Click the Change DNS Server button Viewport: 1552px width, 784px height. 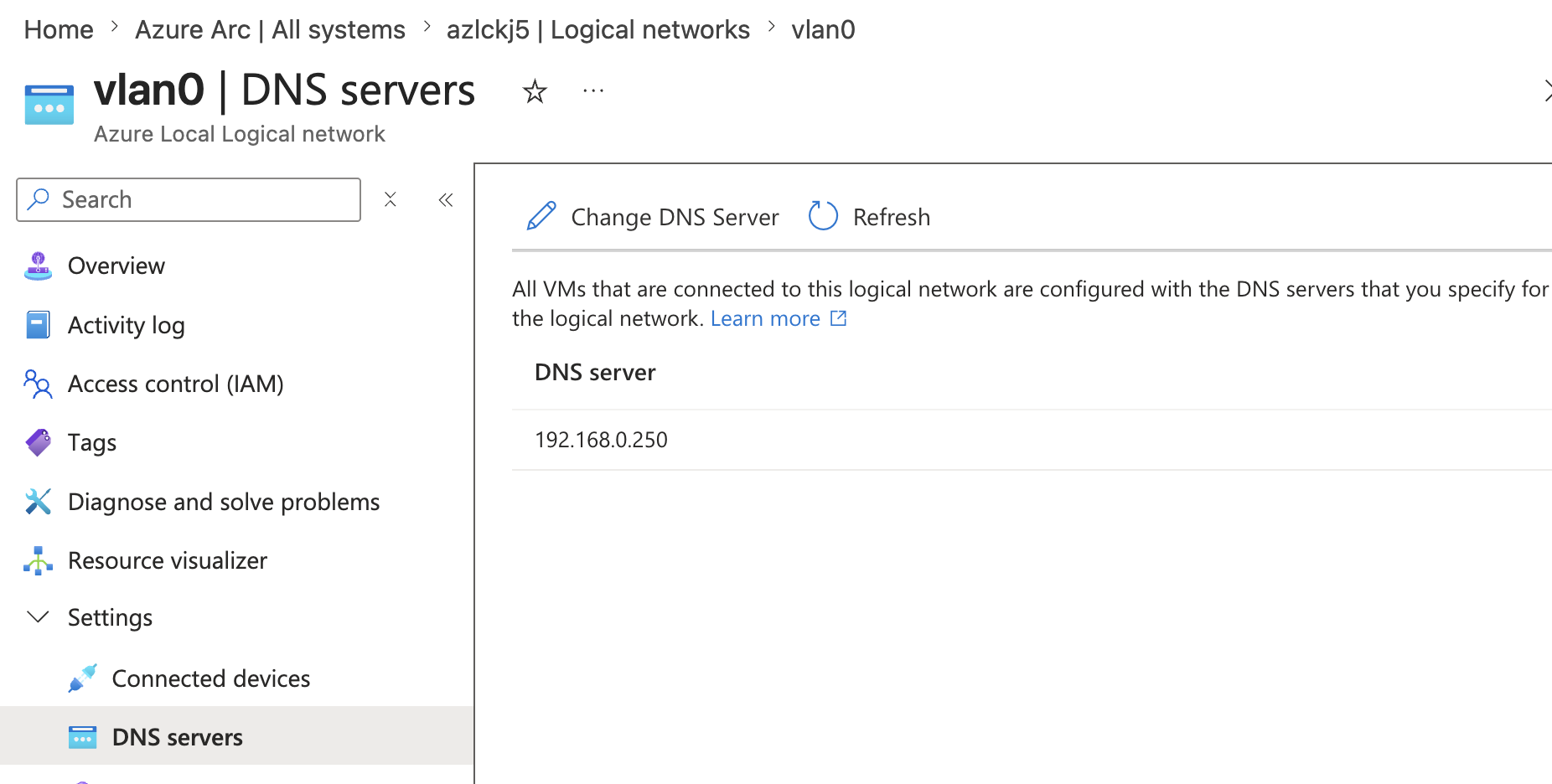653,216
